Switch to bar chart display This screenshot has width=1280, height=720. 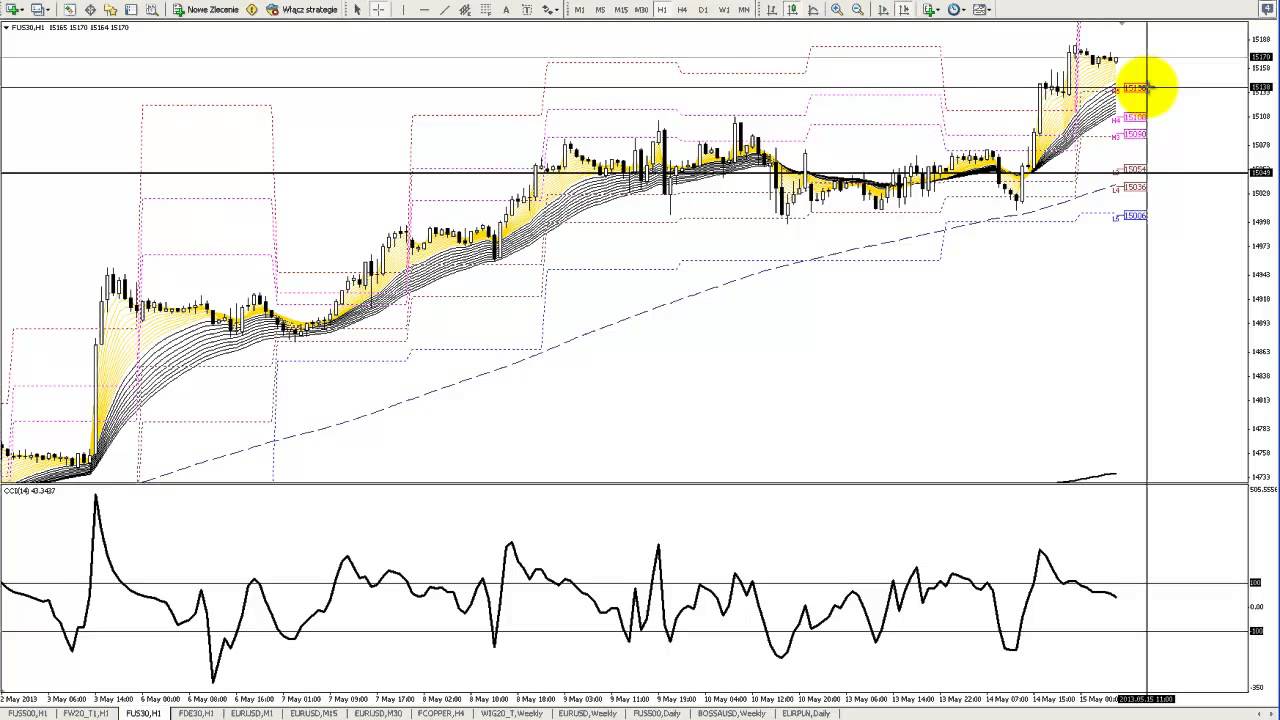pos(772,9)
